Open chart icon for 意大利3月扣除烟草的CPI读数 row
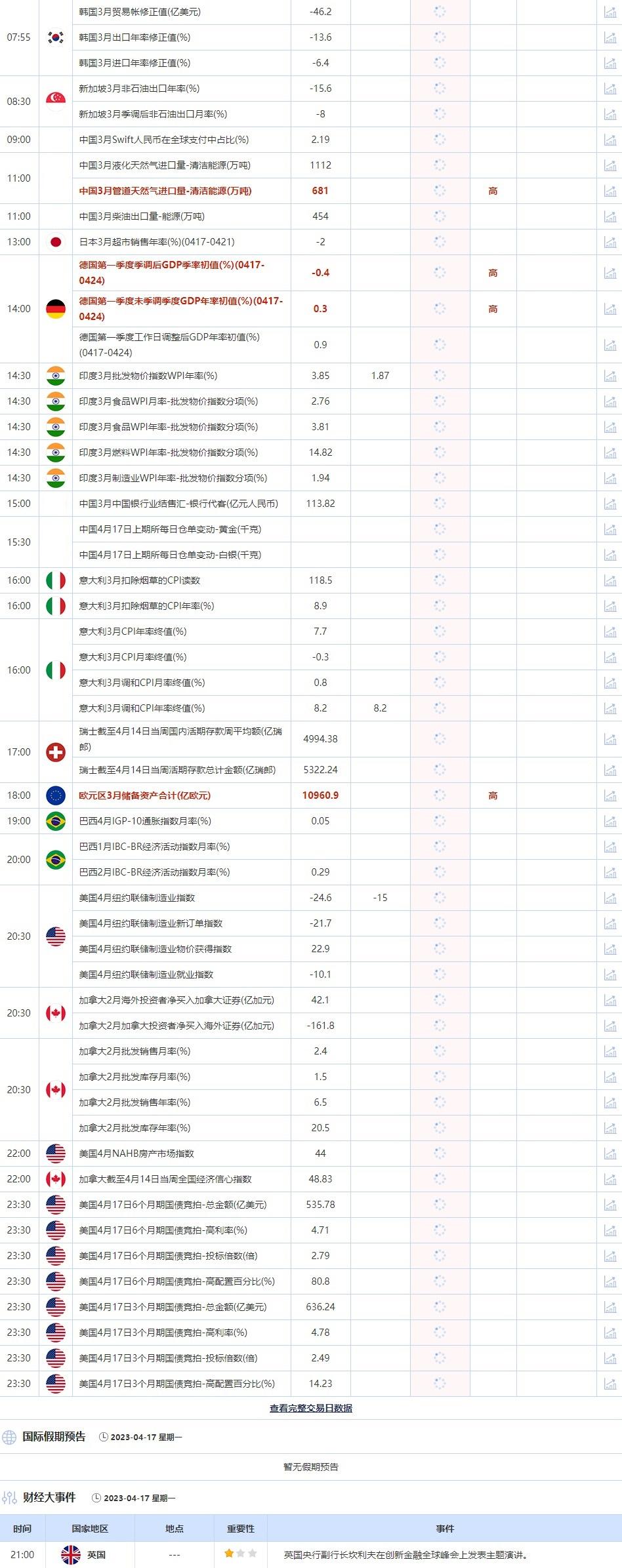This screenshot has height=1568, width=622. click(x=610, y=580)
